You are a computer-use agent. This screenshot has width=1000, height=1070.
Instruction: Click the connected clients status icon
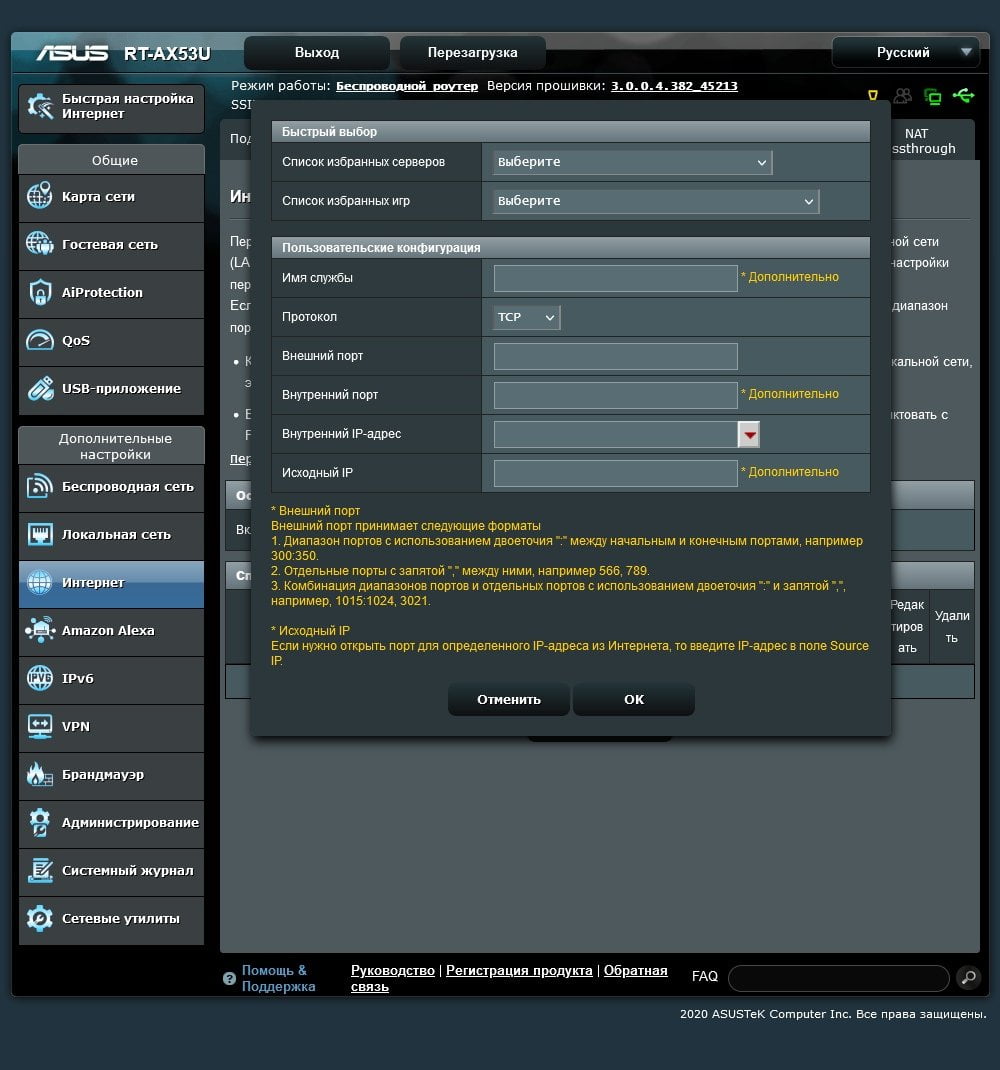pyautogui.click(x=902, y=96)
